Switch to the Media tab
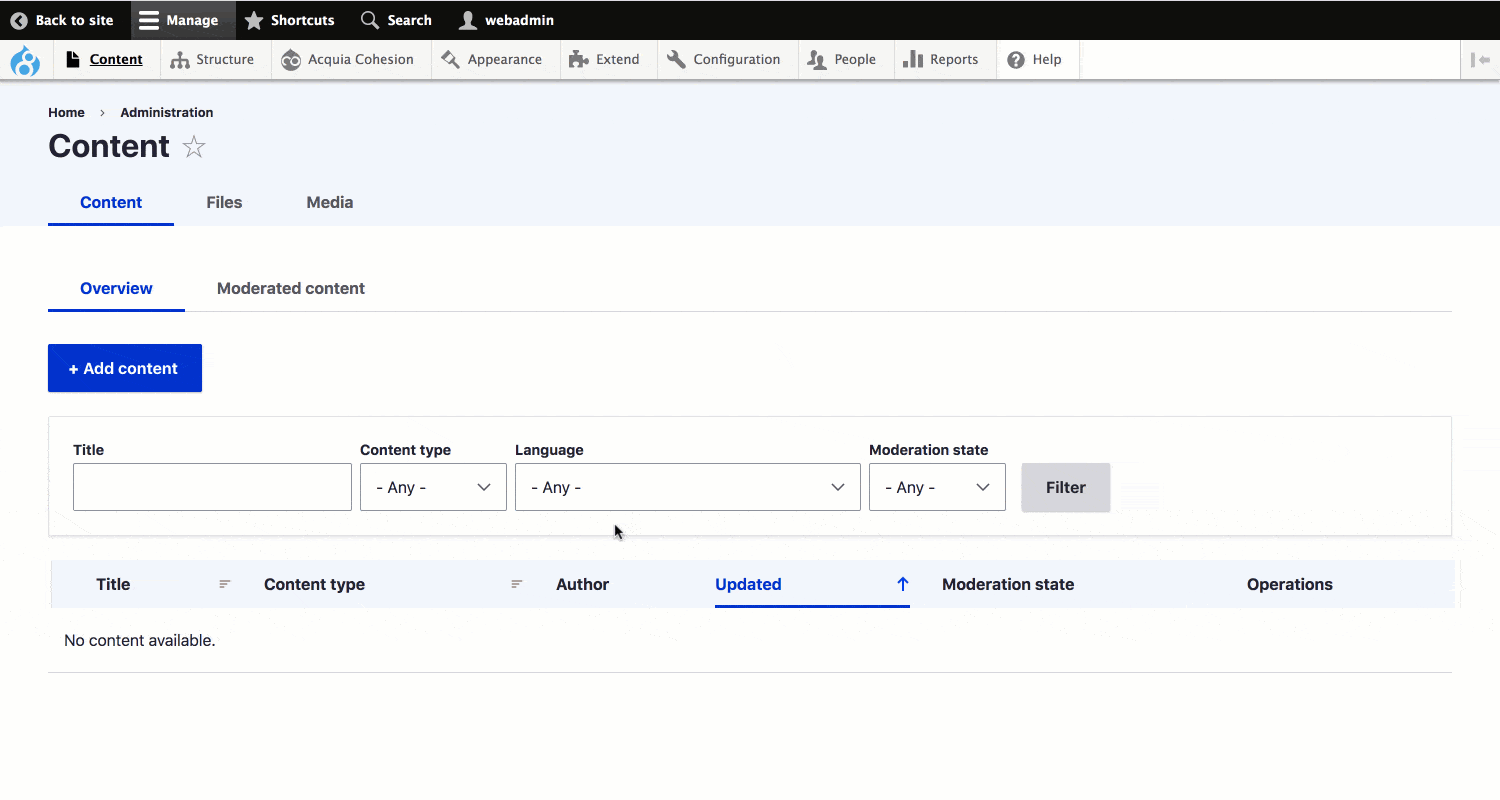This screenshot has width=1500, height=800. point(329,202)
